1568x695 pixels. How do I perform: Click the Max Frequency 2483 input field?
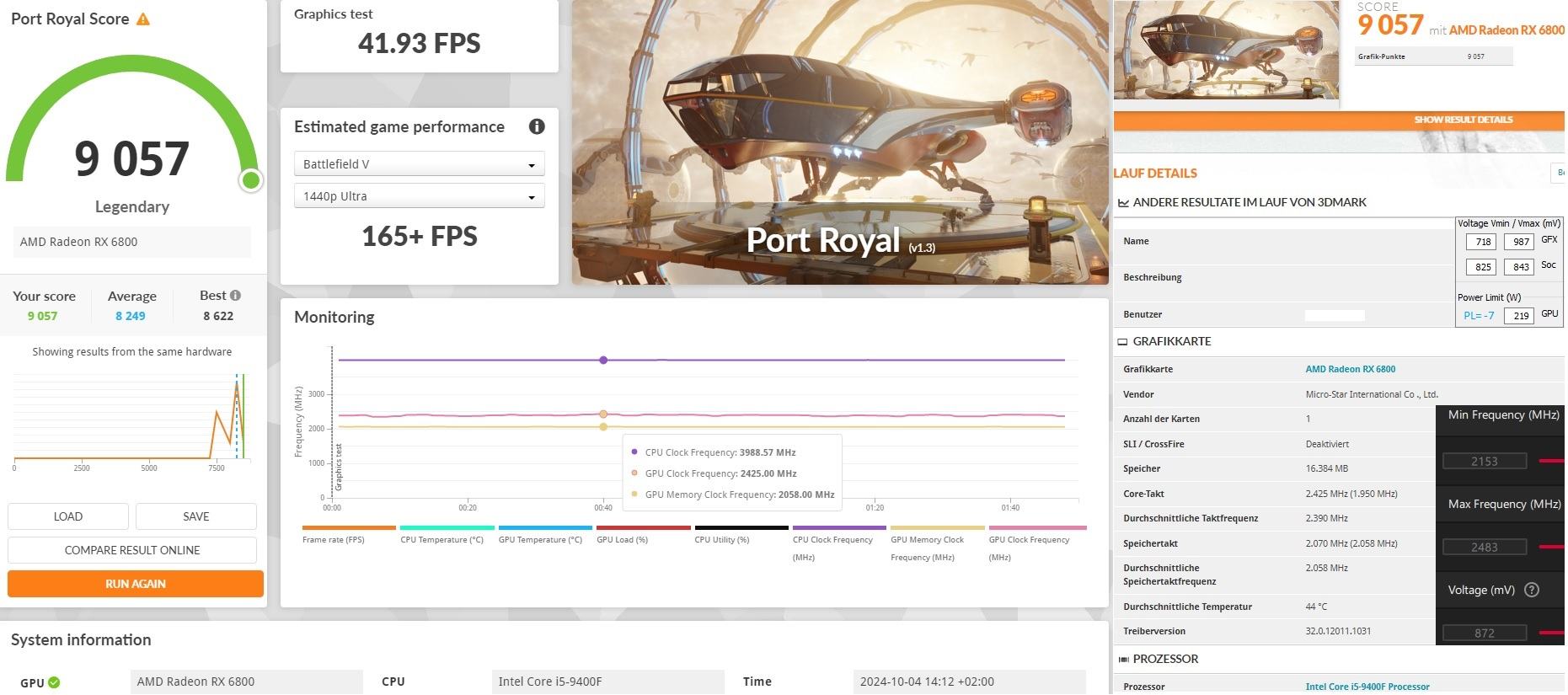point(1485,547)
